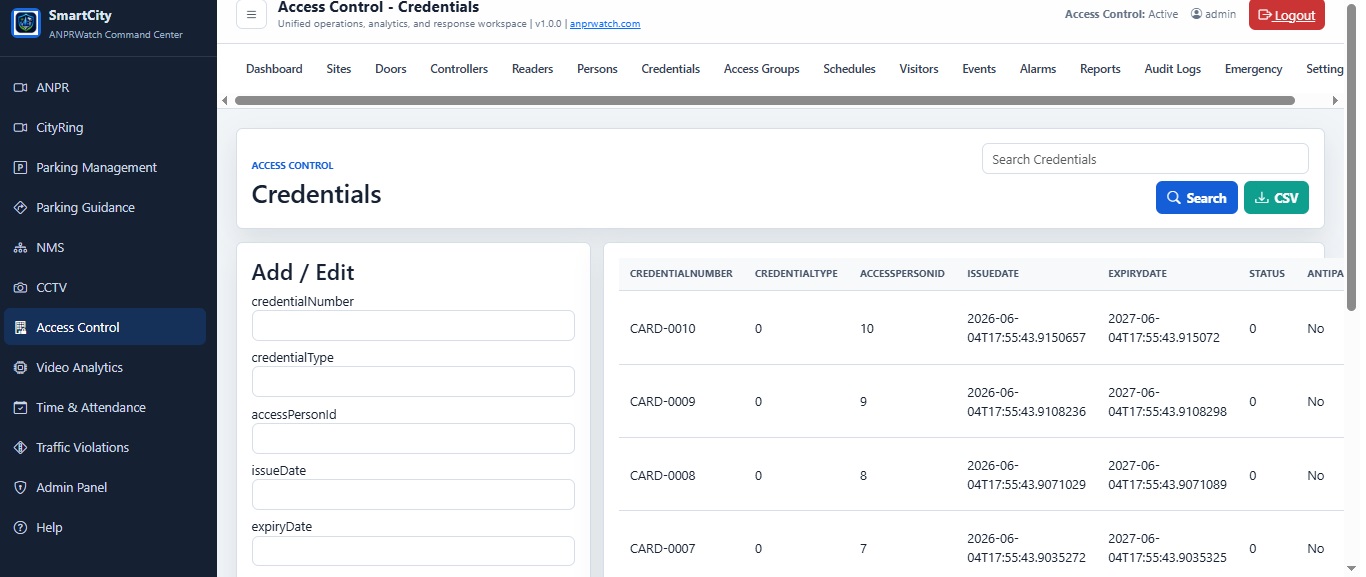
Task: Switch to the Credentials tab
Action: [x=671, y=69]
